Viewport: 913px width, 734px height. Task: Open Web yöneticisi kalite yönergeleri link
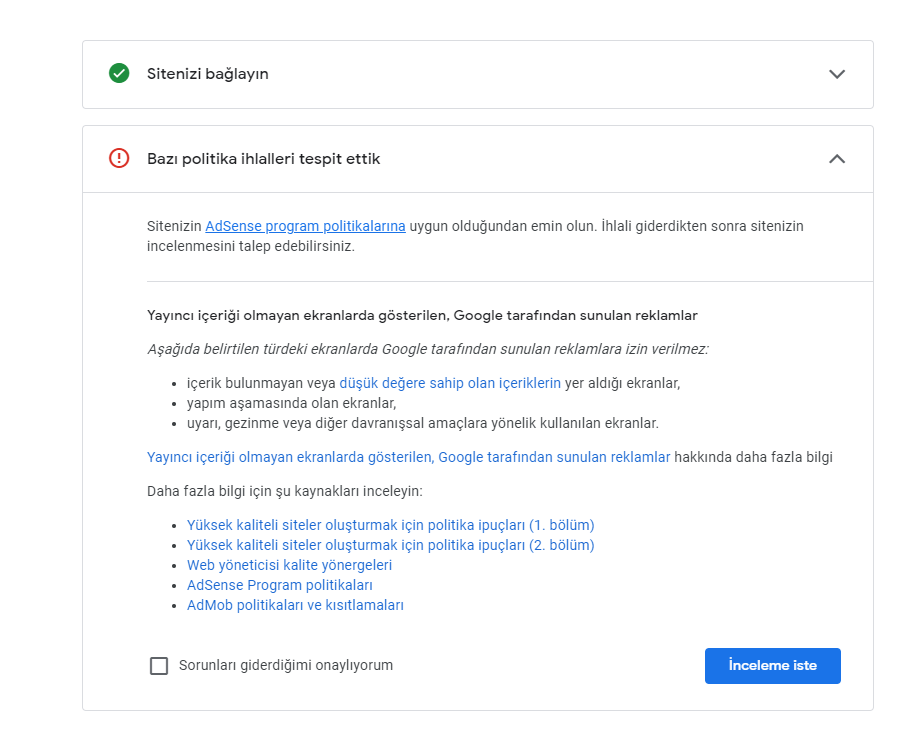pos(289,565)
